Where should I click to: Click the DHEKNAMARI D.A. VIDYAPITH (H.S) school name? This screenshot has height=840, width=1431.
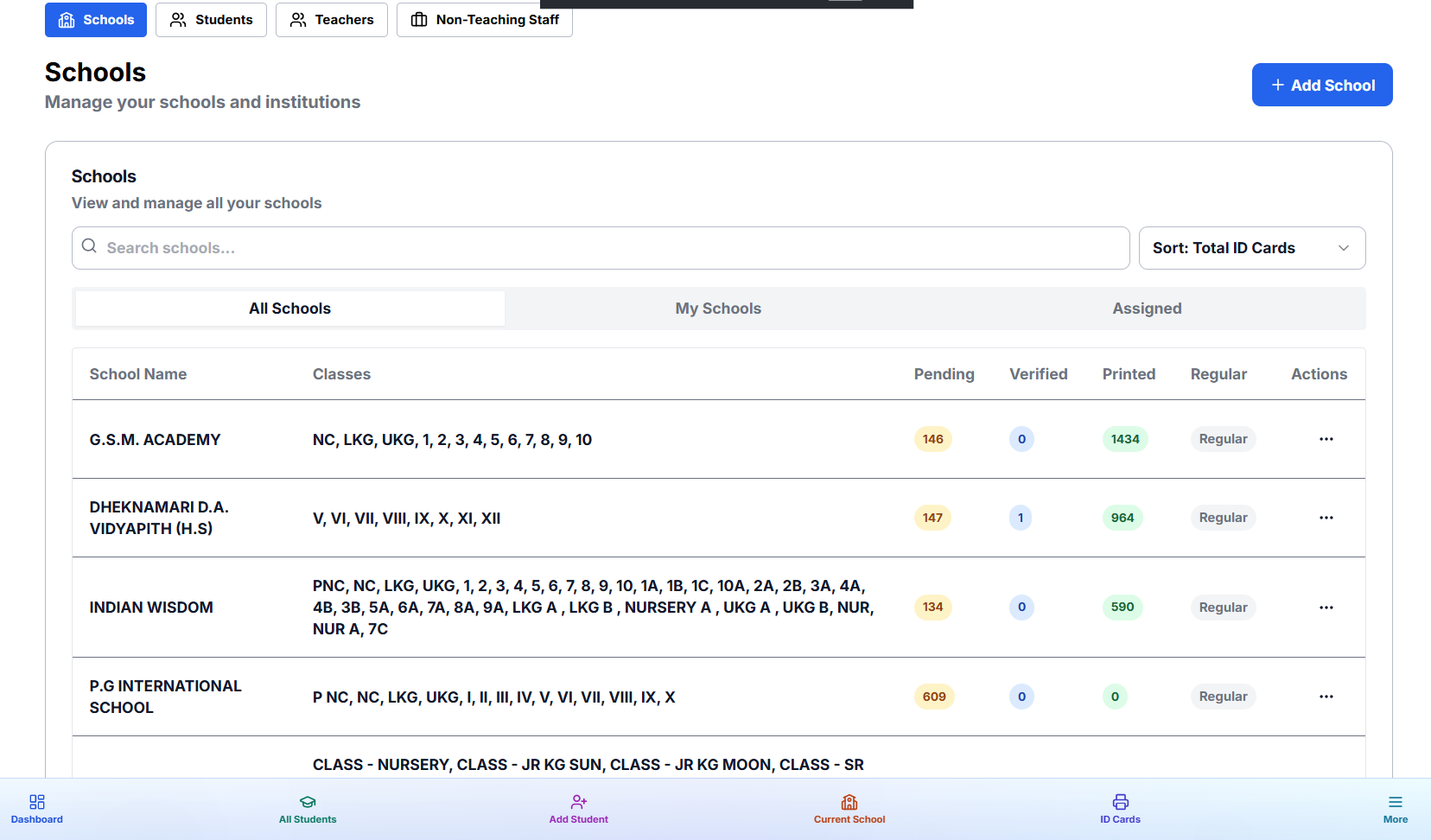tap(159, 518)
